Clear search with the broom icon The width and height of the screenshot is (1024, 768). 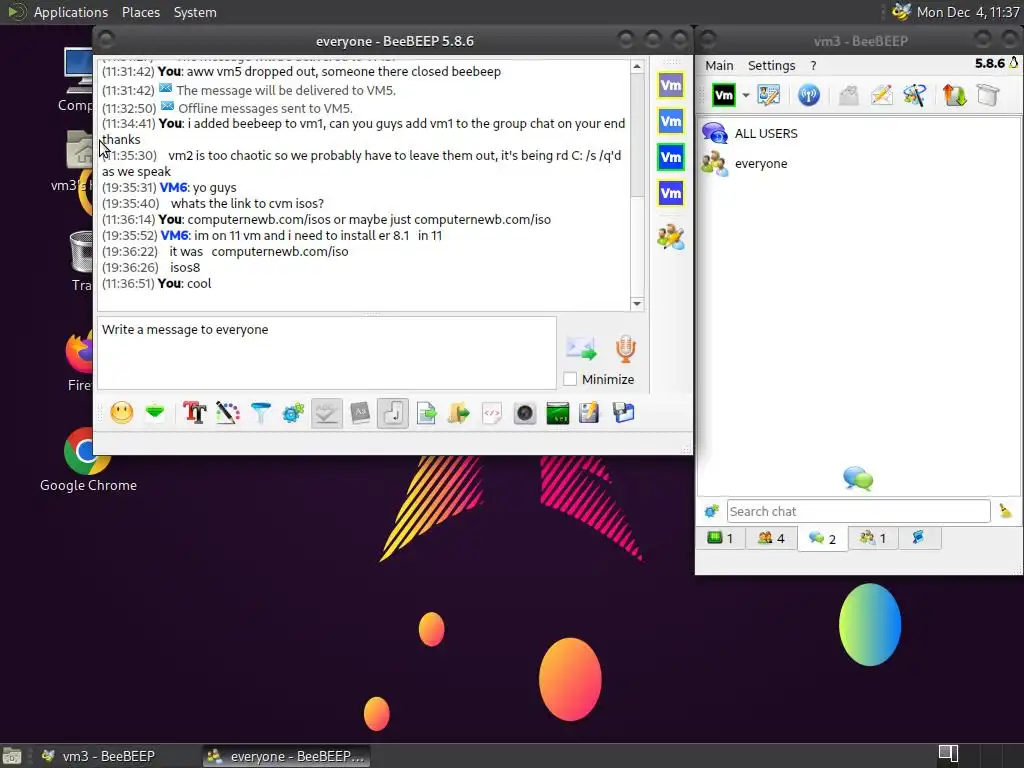coord(1005,511)
